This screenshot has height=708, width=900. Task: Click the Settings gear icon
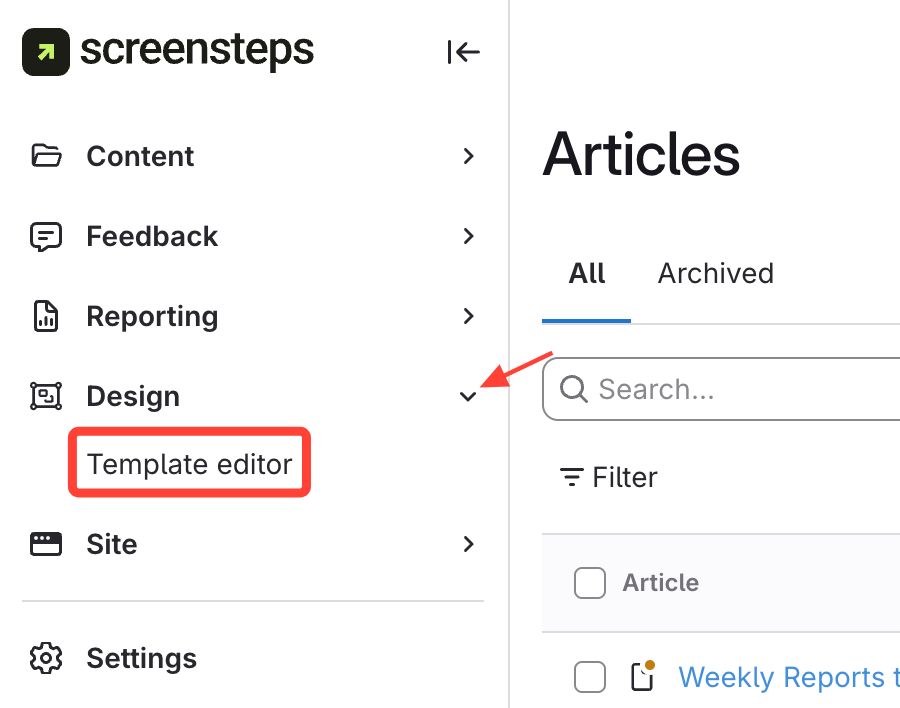point(46,659)
